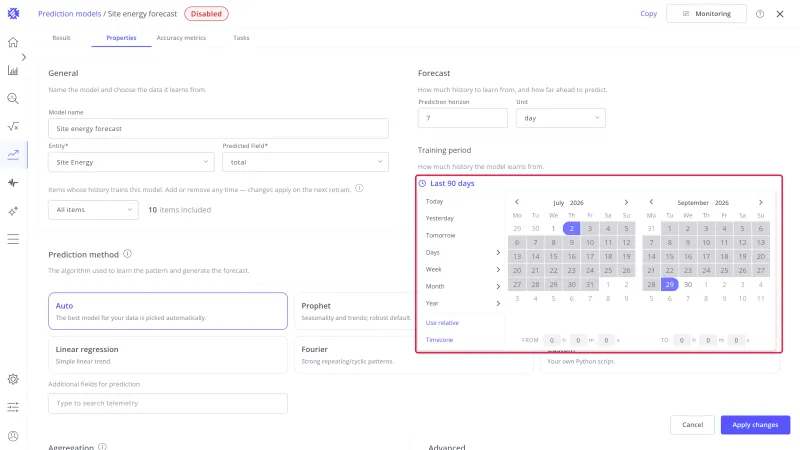Open the search magnifier sidebar icon
This screenshot has width=800, height=450.
tap(13, 98)
